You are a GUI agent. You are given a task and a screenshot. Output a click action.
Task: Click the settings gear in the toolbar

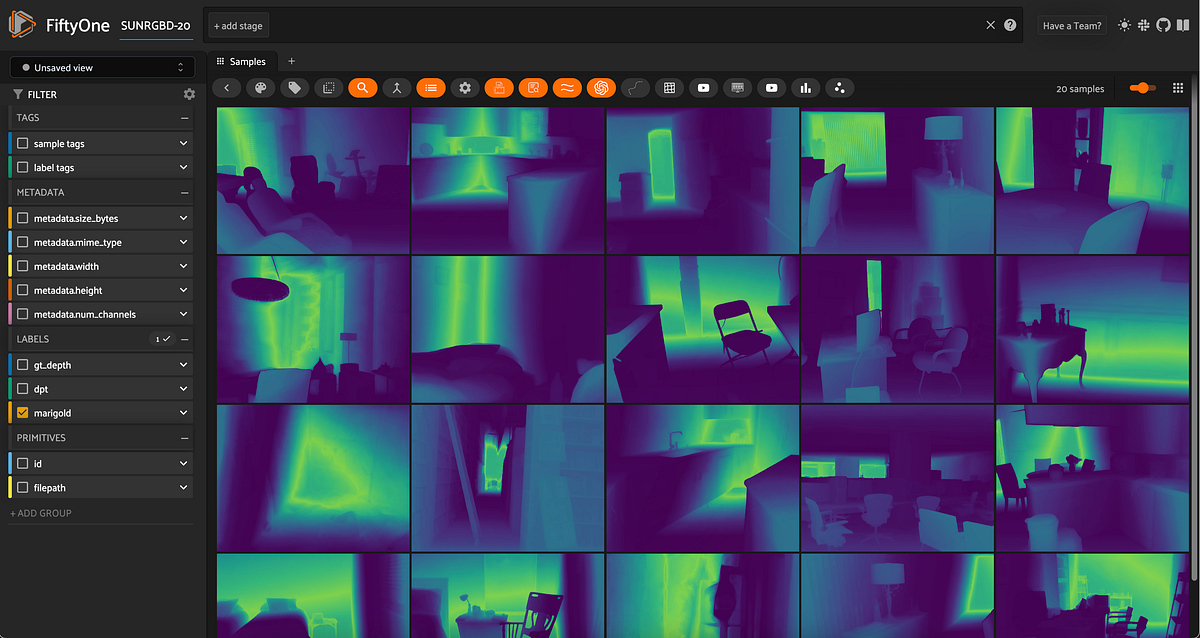(465, 88)
